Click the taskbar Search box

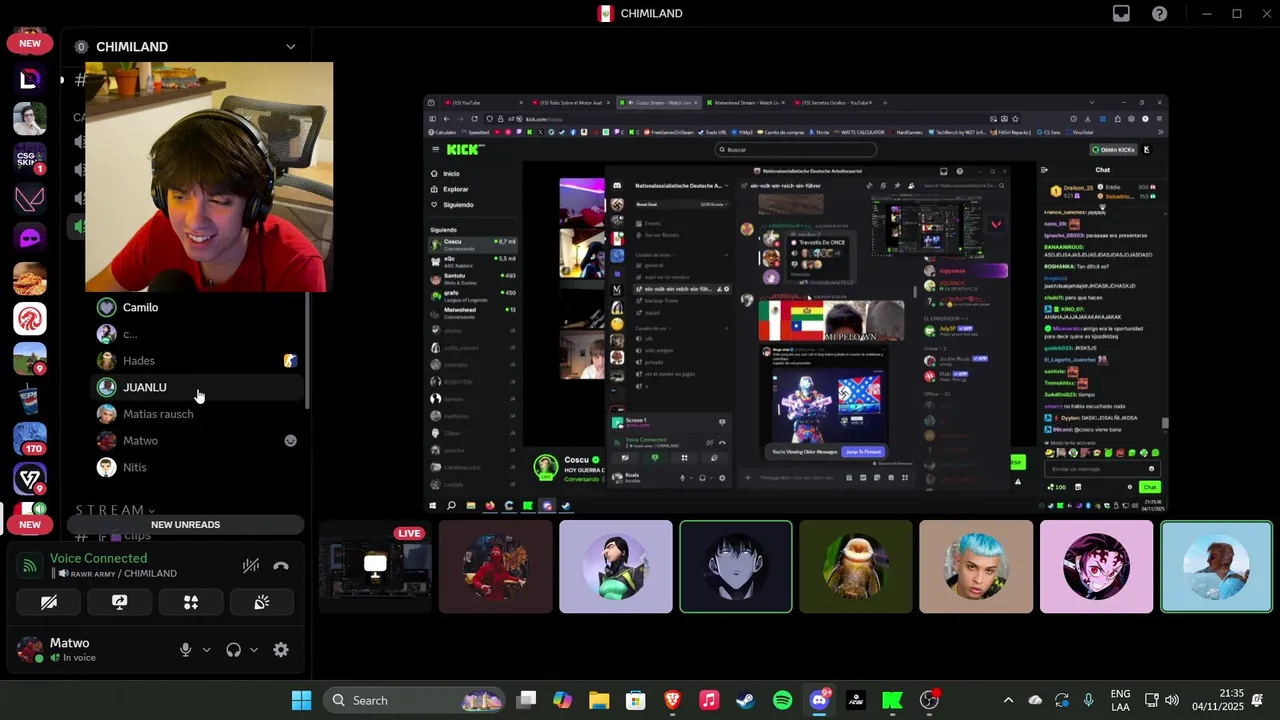pos(415,700)
